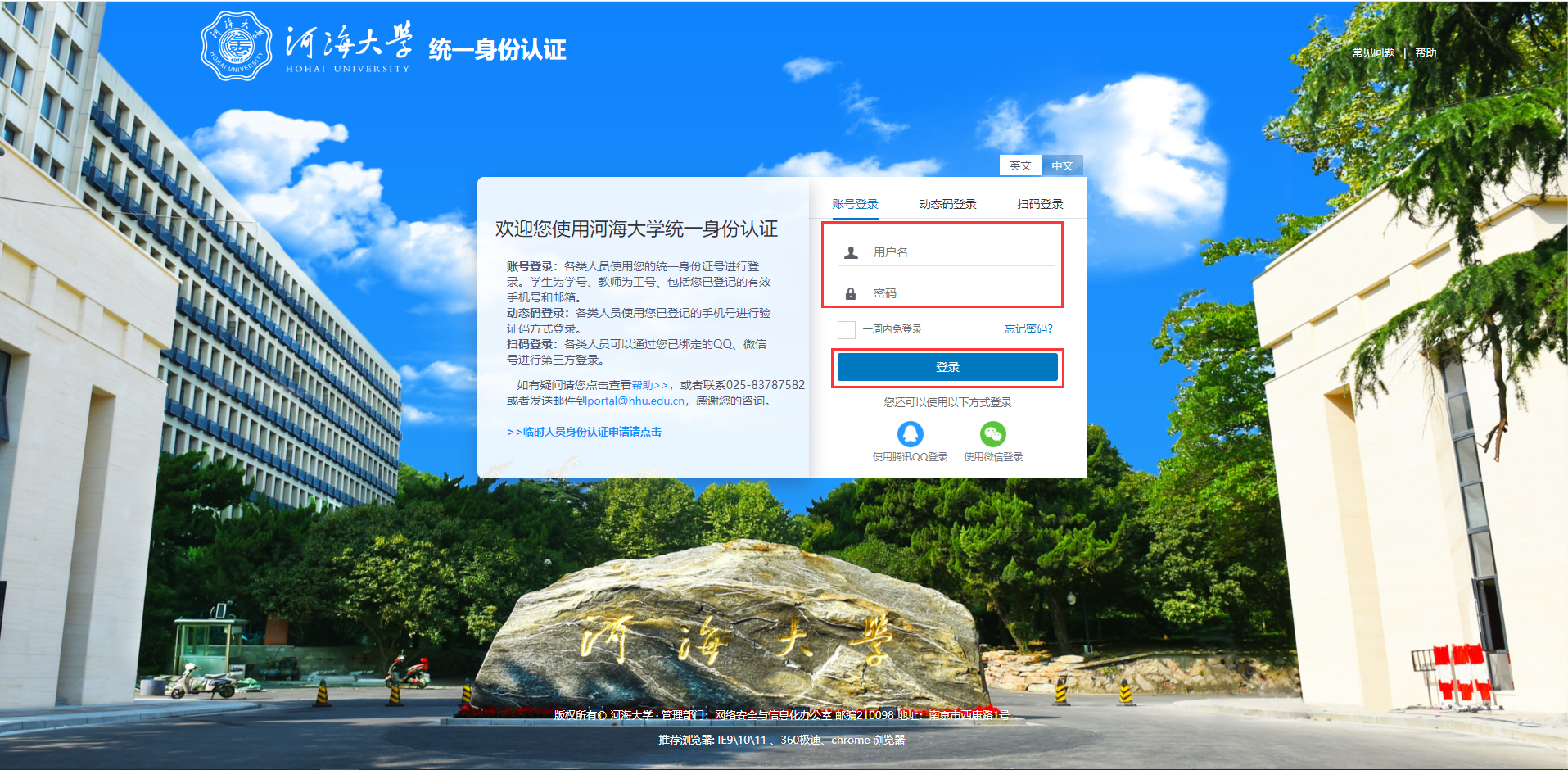The height and width of the screenshot is (770, 1568).
Task: Open QQ login via the blue penguin icon
Action: [x=908, y=435]
